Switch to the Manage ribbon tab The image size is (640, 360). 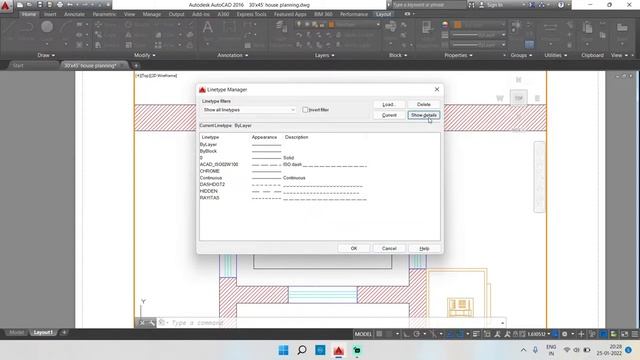click(151, 14)
